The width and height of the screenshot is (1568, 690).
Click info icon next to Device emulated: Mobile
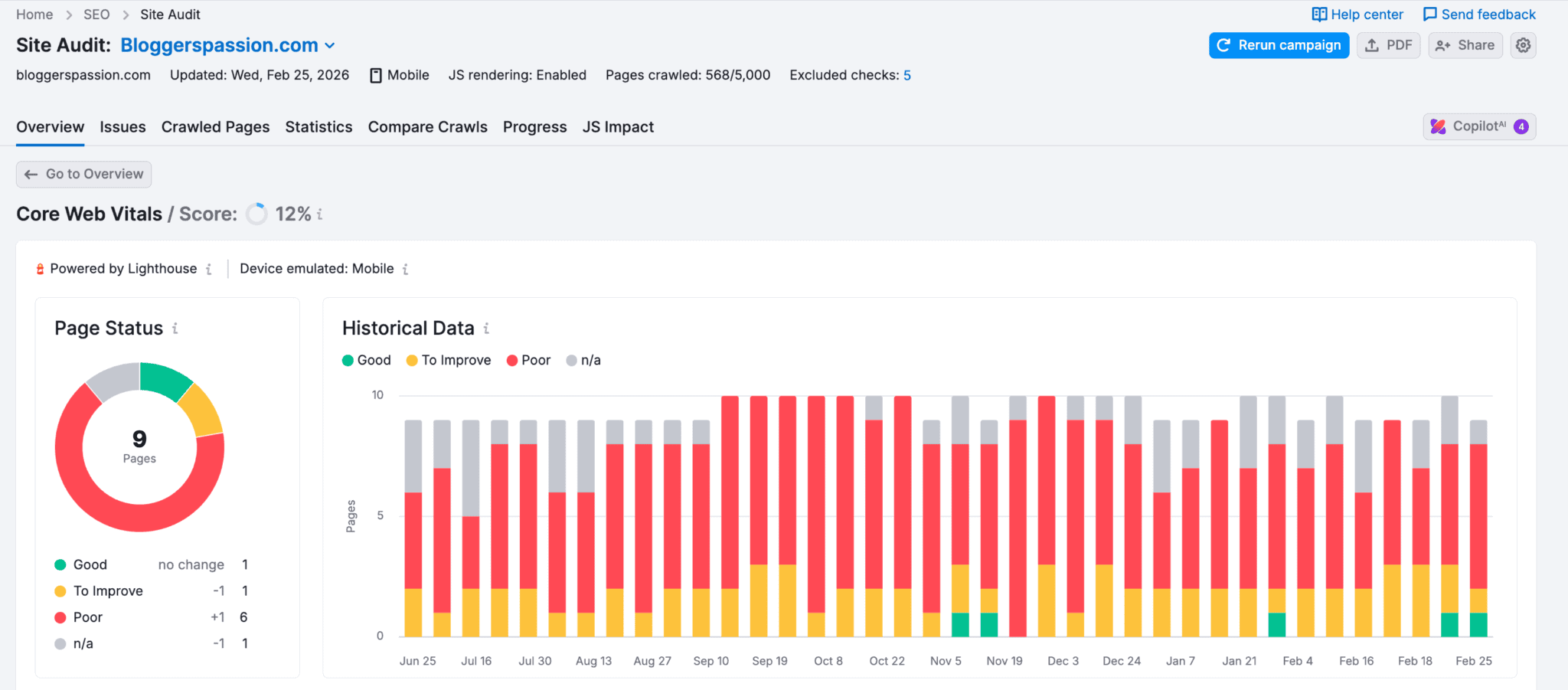pyautogui.click(x=405, y=269)
